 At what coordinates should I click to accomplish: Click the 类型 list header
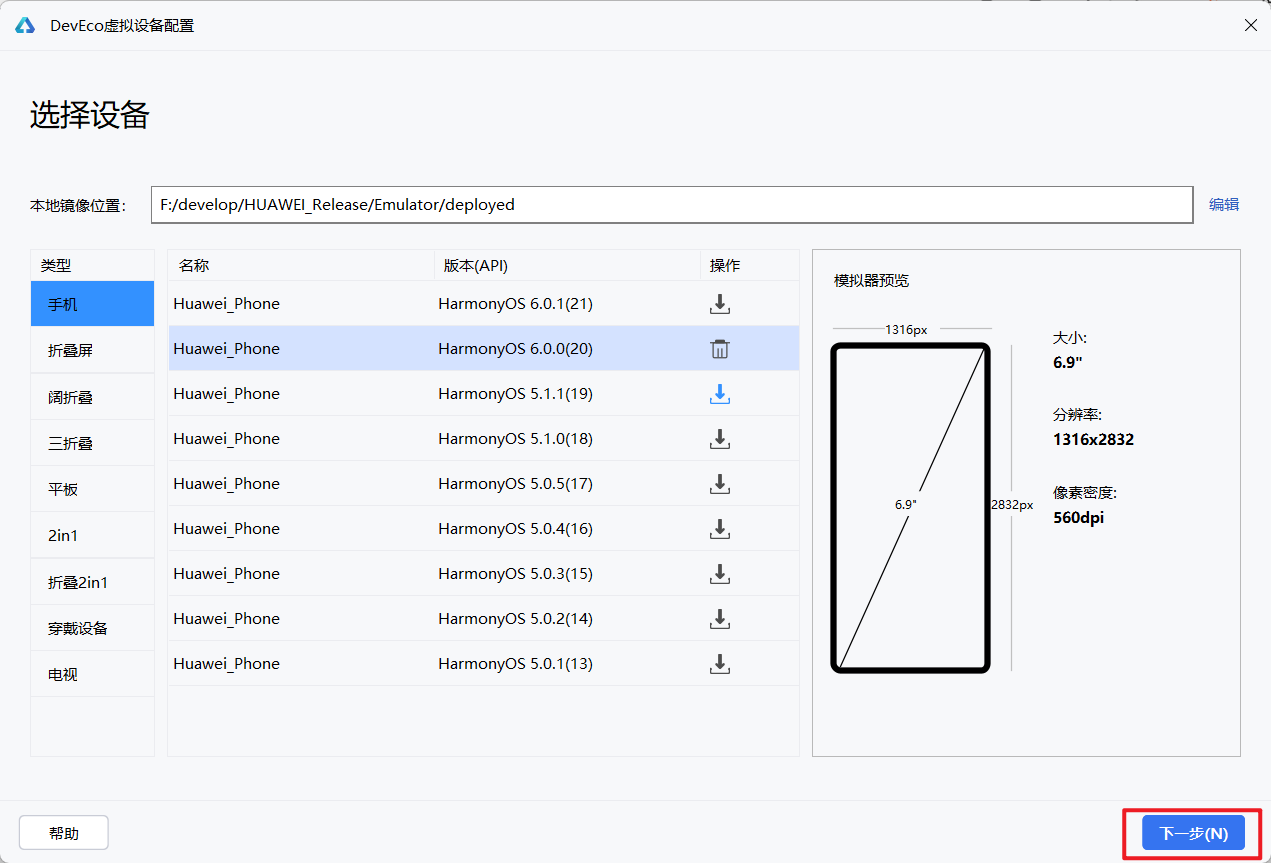pyautogui.click(x=92, y=265)
